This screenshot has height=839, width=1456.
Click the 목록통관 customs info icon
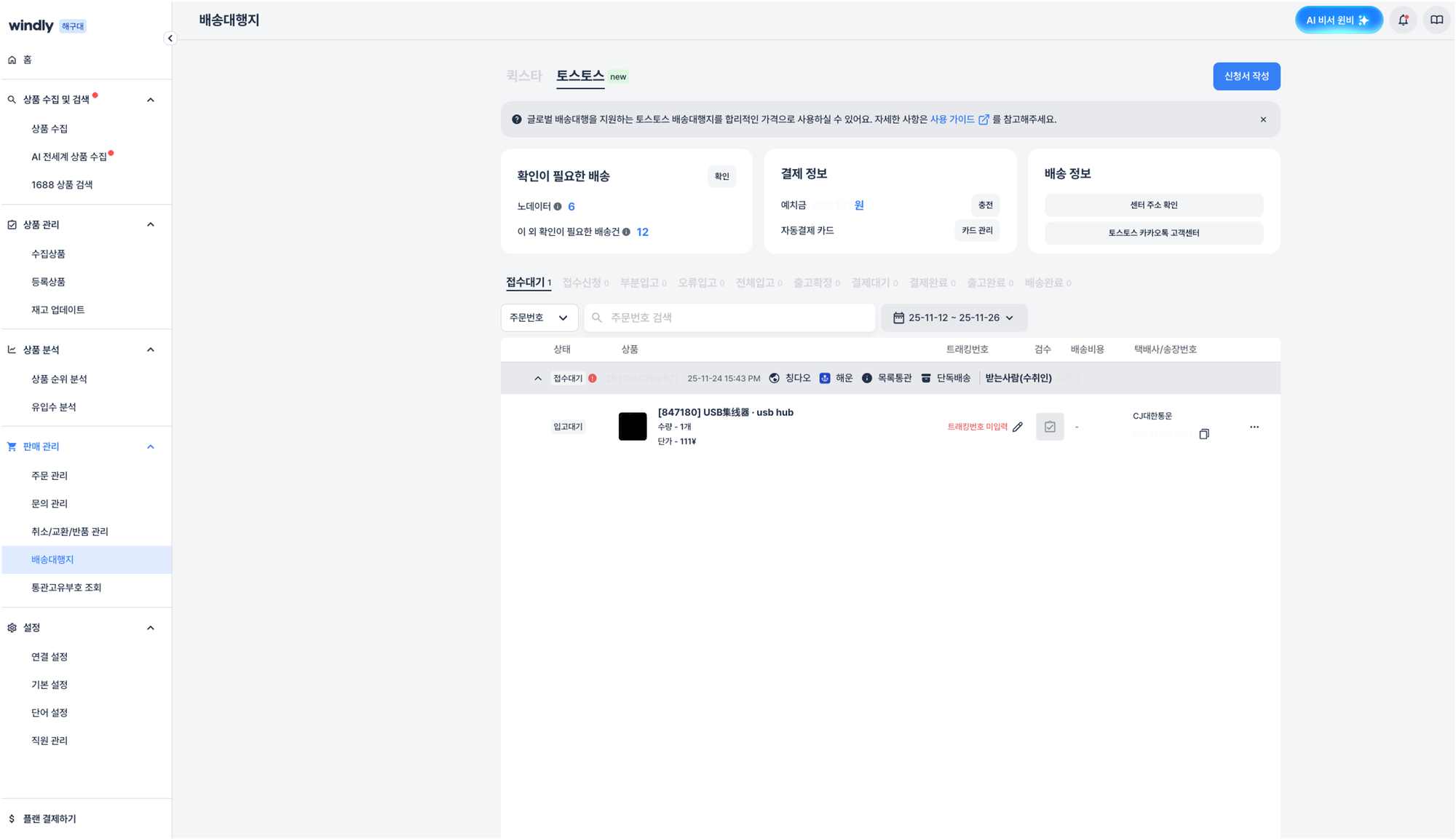click(866, 378)
